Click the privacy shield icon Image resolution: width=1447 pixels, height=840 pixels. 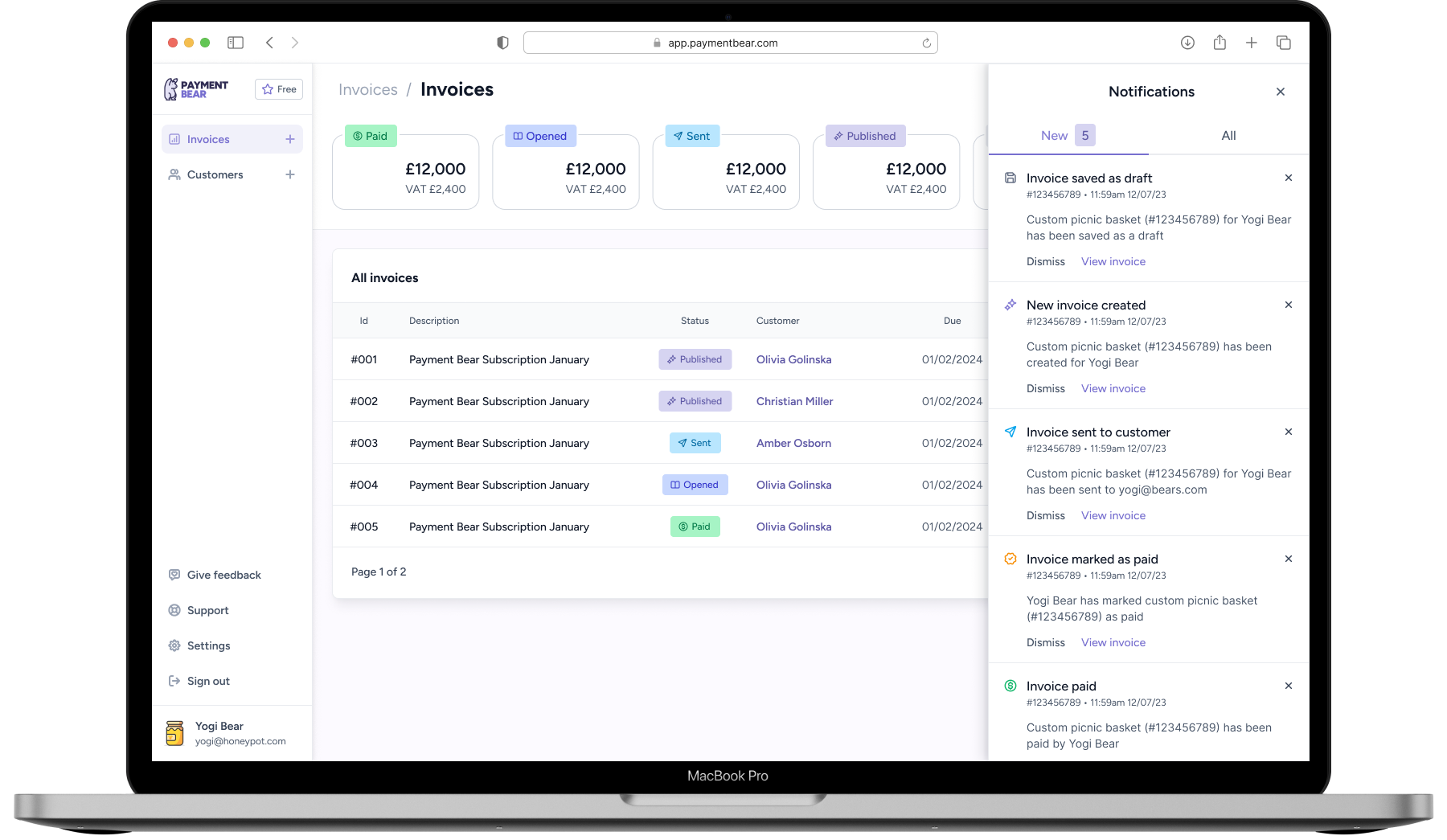click(x=503, y=43)
